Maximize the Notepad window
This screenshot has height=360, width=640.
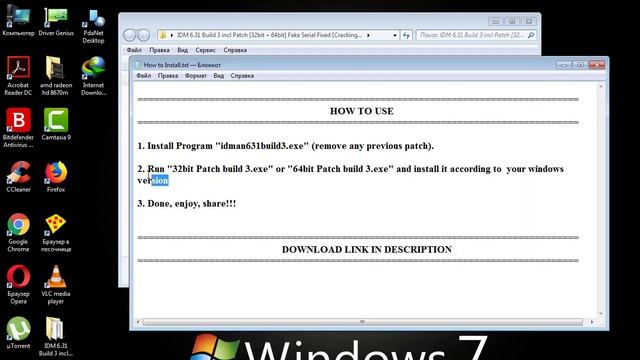[x=580, y=65]
